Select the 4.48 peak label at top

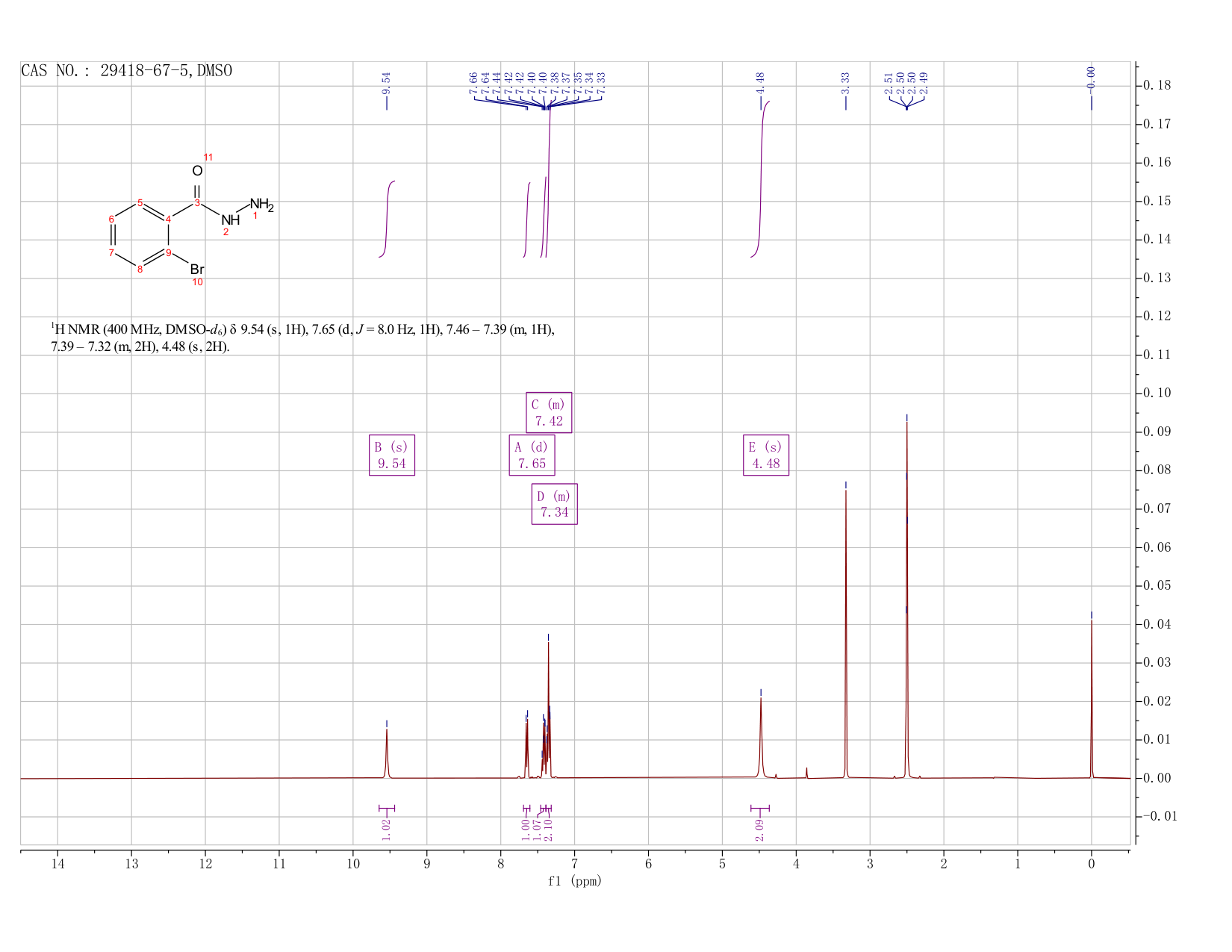coord(760,83)
